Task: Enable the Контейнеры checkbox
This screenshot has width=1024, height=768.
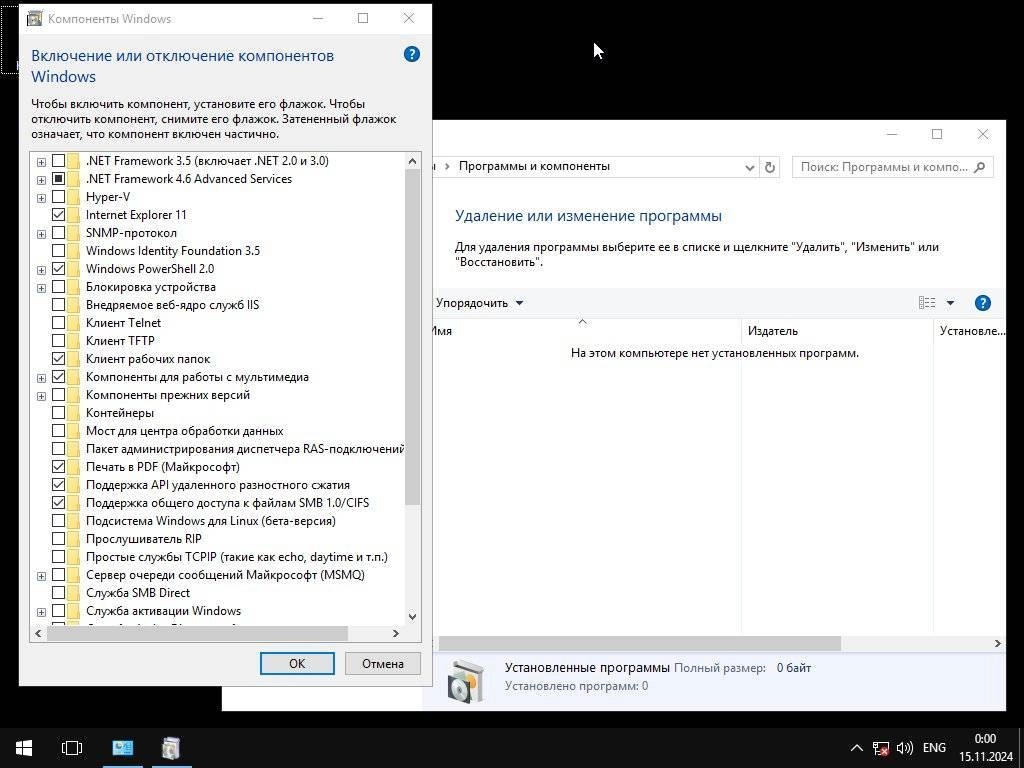Action: (58, 413)
